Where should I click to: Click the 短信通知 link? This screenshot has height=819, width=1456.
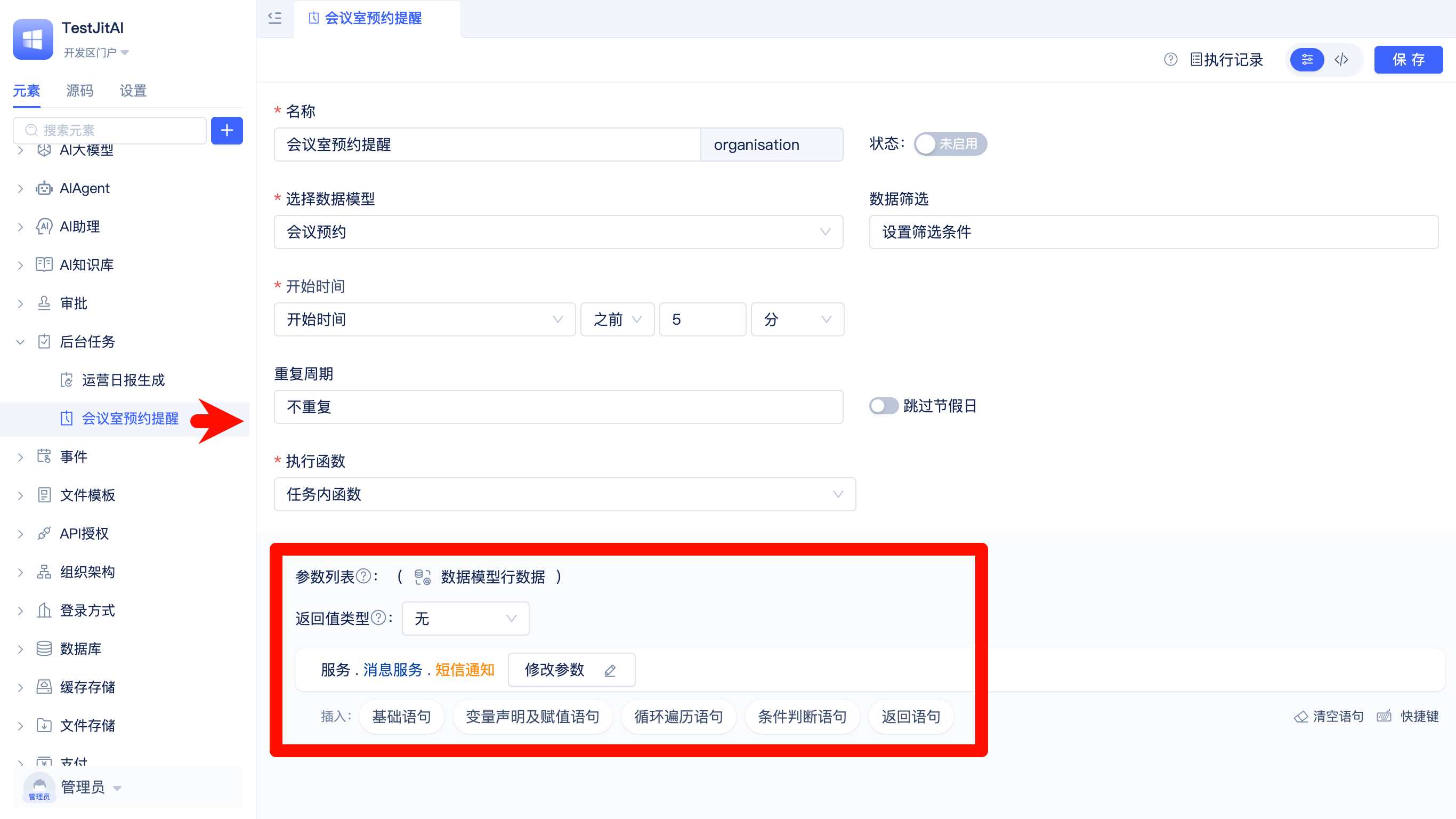tap(465, 670)
